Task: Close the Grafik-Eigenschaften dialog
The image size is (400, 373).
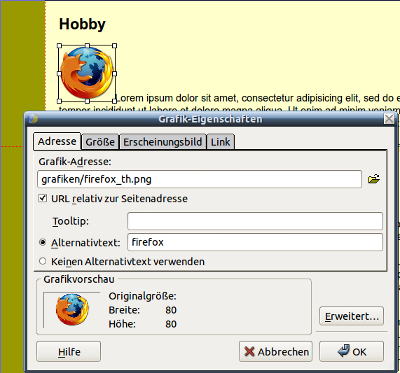Action: (x=389, y=119)
